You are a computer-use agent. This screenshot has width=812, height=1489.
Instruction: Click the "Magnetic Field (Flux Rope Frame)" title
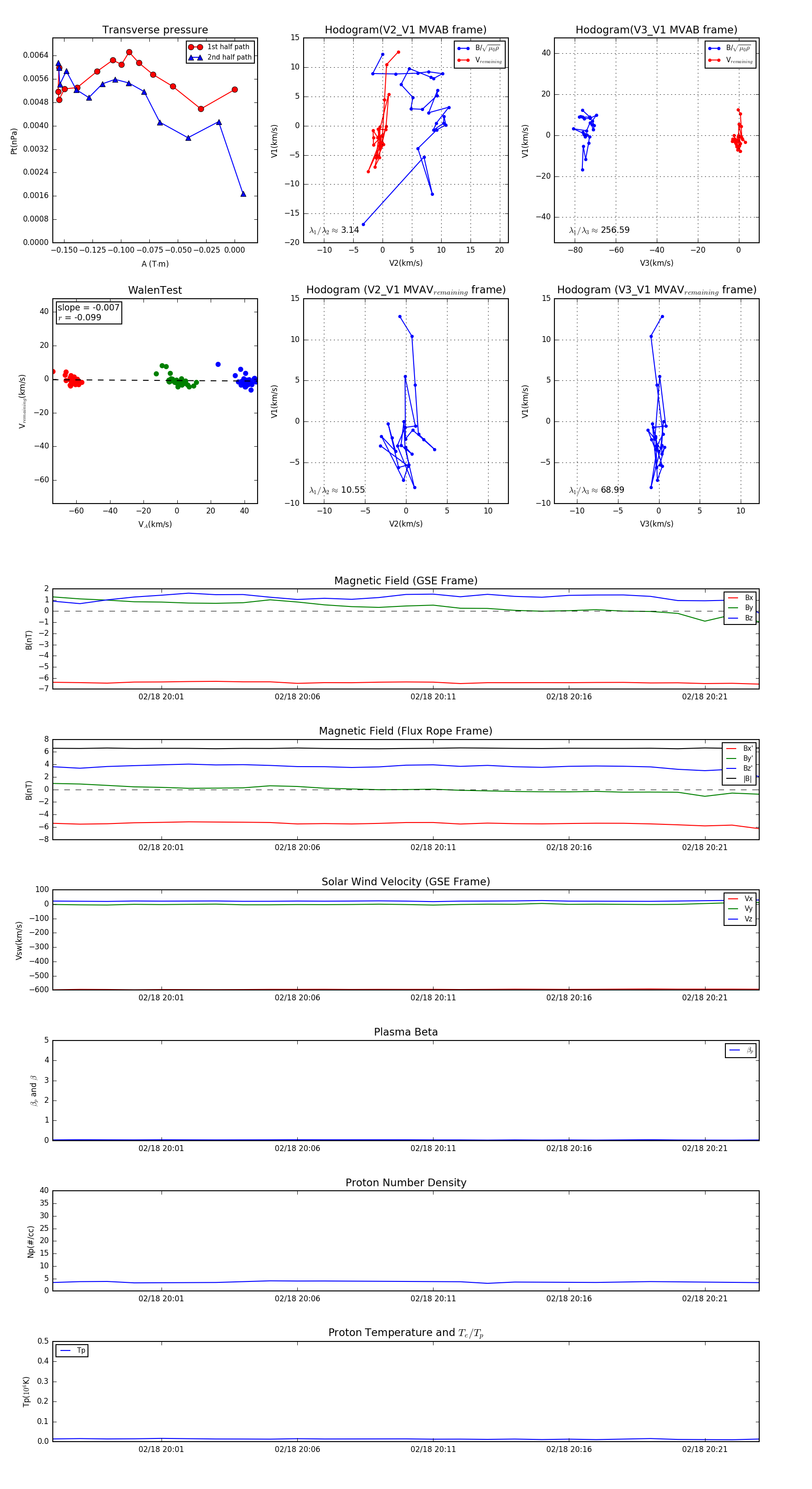[x=406, y=731]
